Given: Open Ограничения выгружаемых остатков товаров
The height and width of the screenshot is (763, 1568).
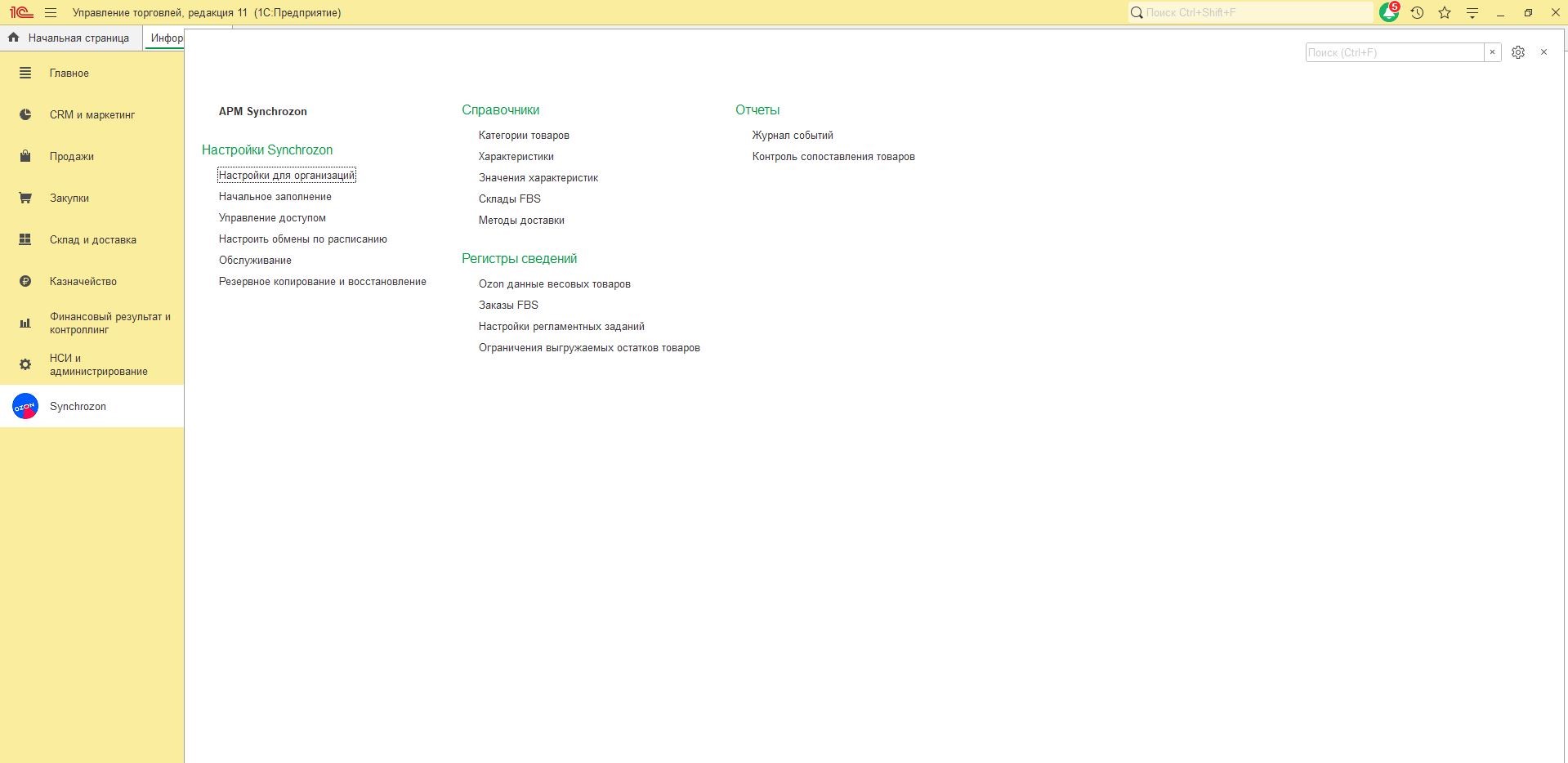Looking at the screenshot, I should click(589, 347).
